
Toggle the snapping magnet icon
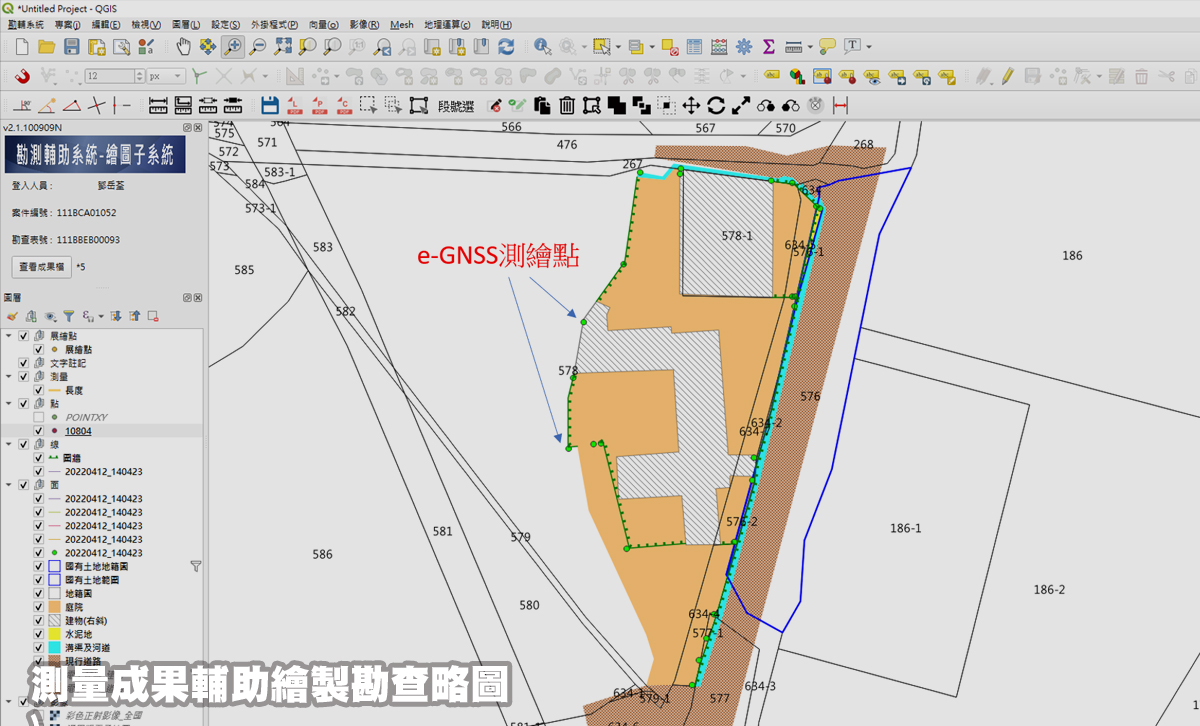click(x=23, y=76)
